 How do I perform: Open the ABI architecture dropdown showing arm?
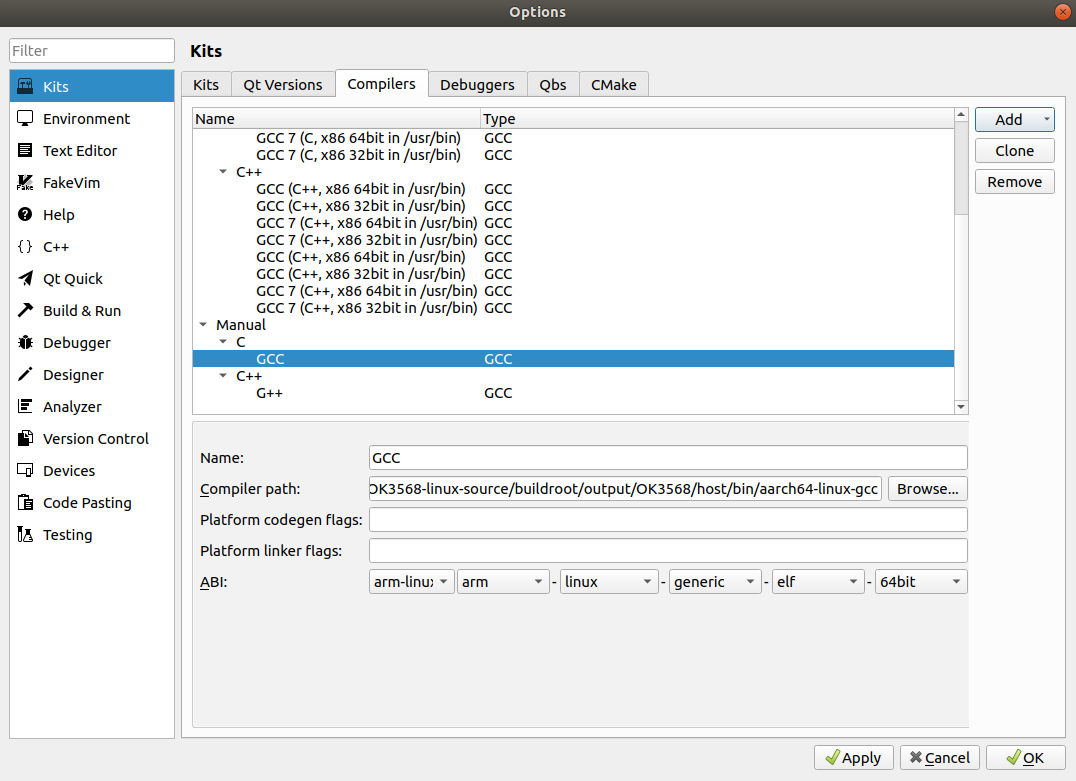point(503,582)
